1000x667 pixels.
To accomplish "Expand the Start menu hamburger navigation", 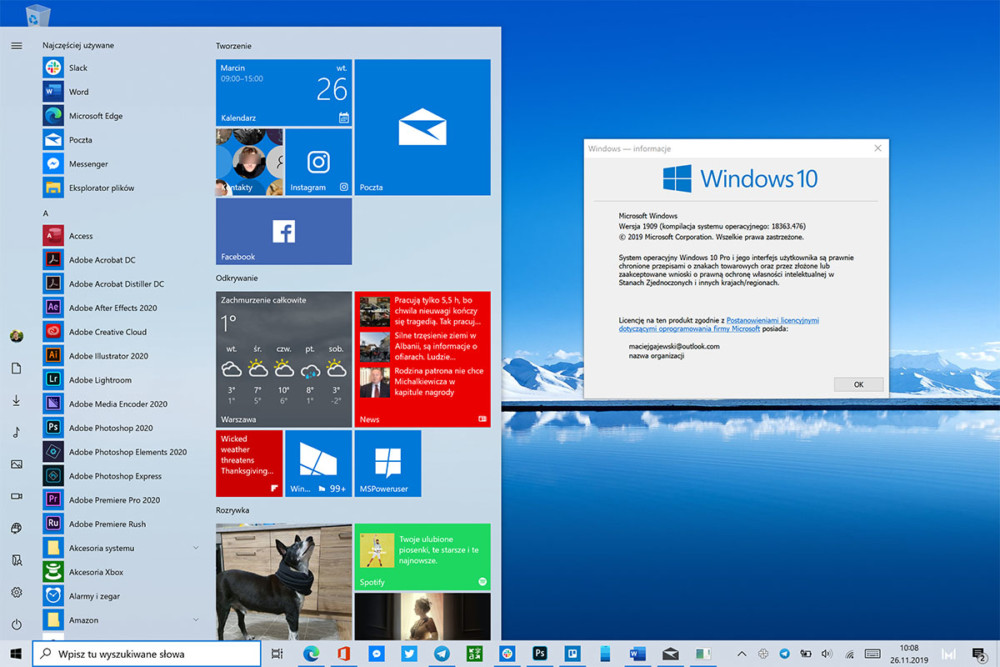I will (x=17, y=46).
